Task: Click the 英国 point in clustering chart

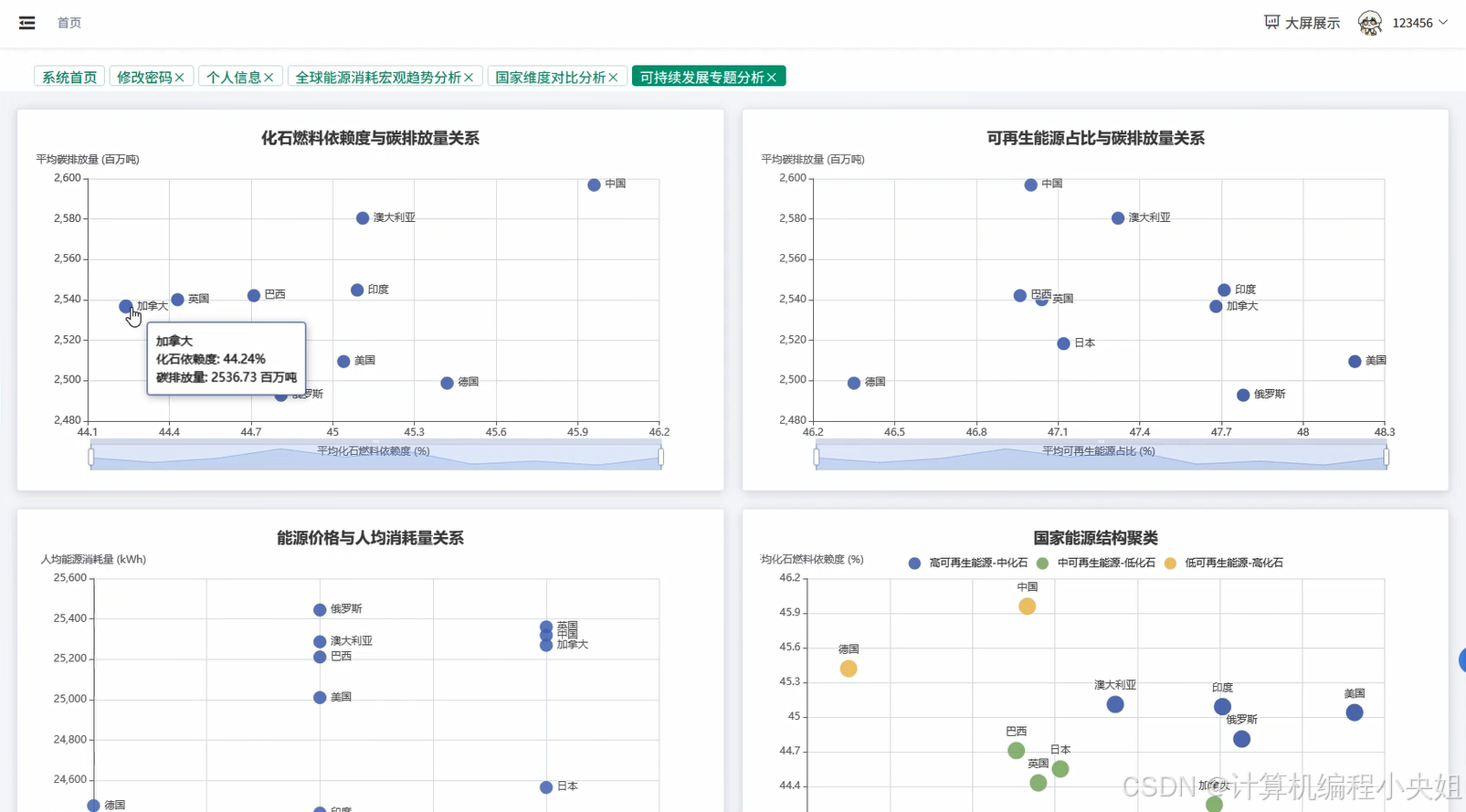Action: pyautogui.click(x=1039, y=783)
